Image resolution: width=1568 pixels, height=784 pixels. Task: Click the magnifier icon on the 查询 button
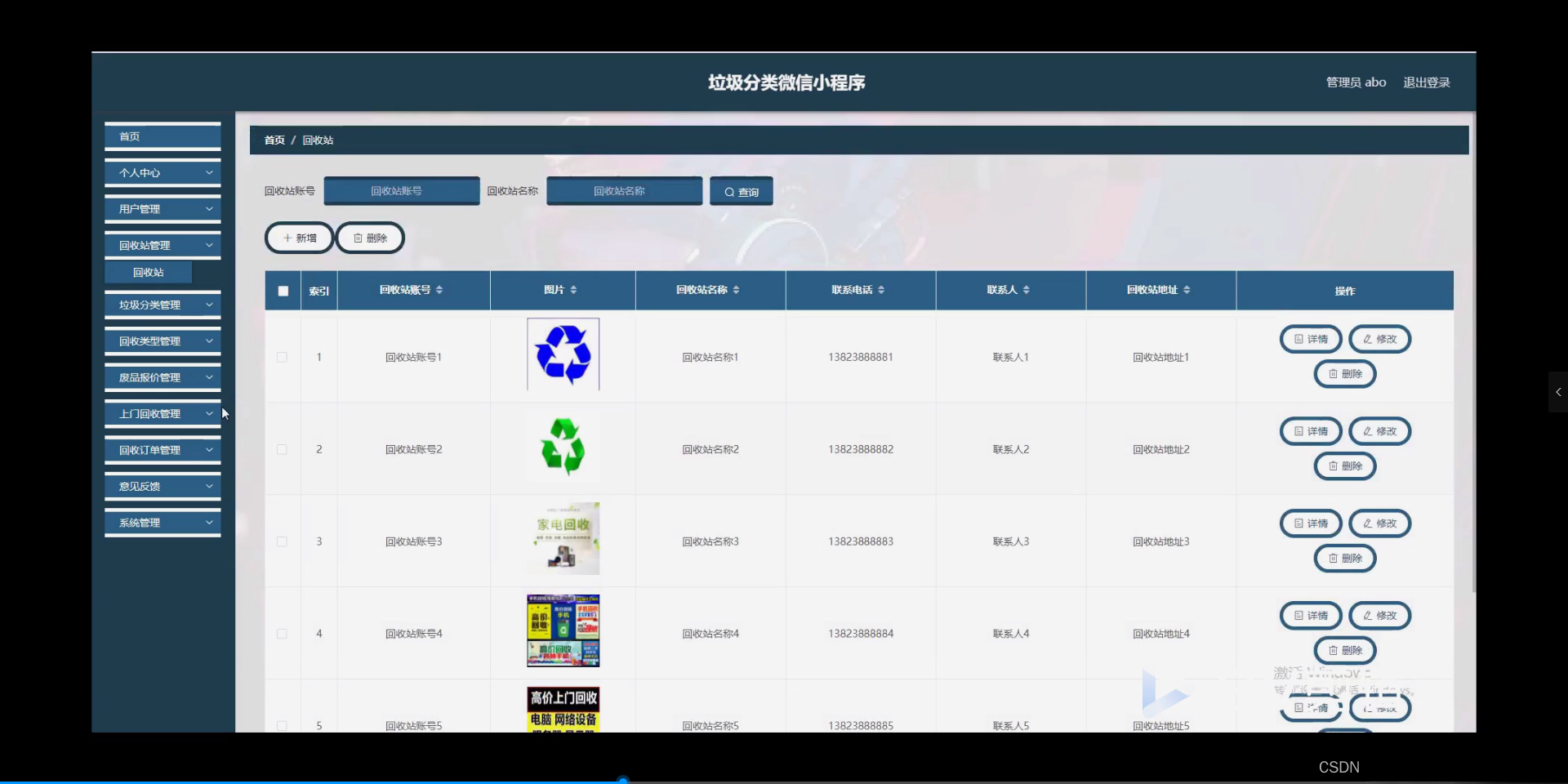pos(729,191)
